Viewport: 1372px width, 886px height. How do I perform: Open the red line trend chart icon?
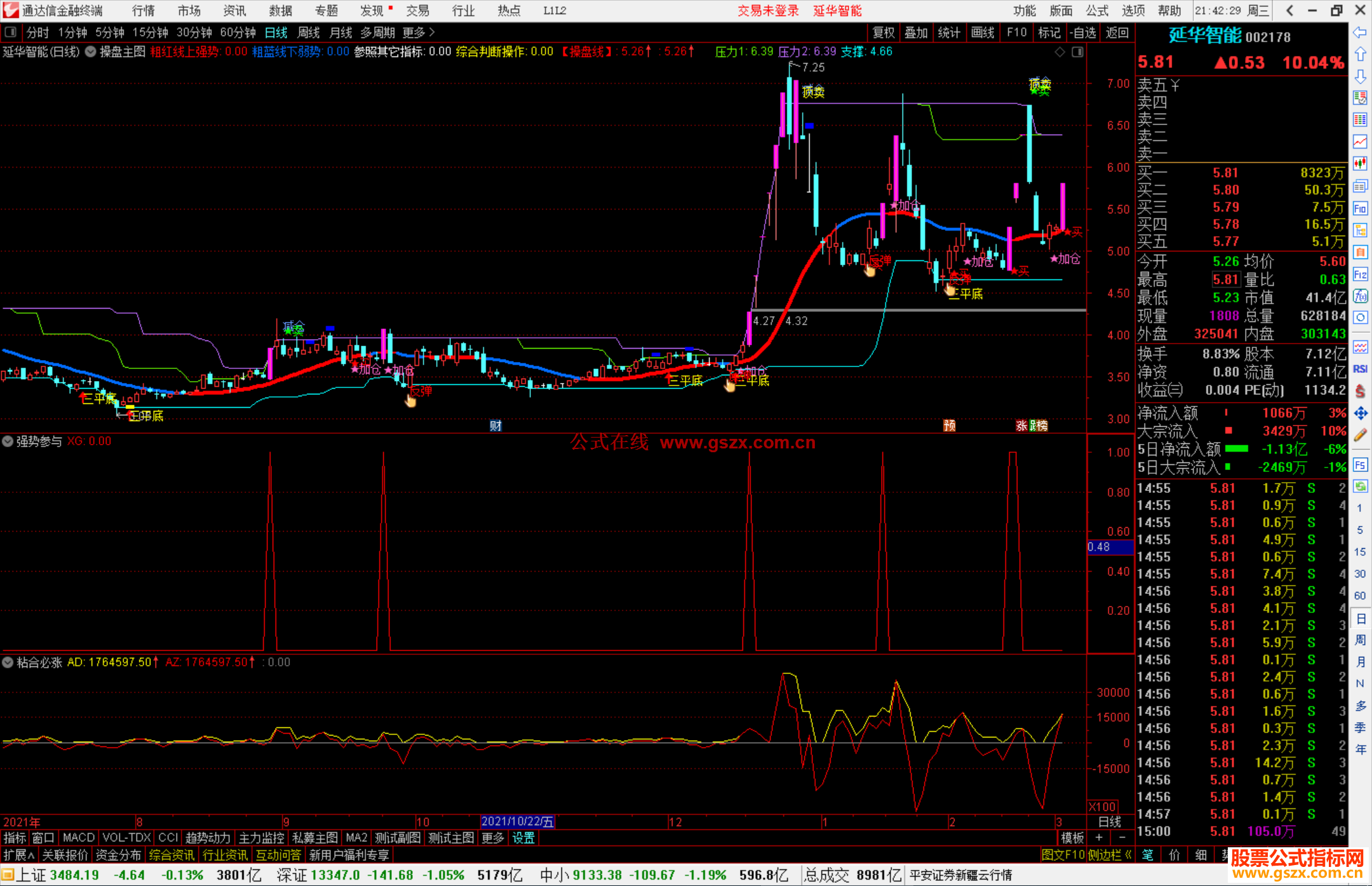click(1360, 142)
